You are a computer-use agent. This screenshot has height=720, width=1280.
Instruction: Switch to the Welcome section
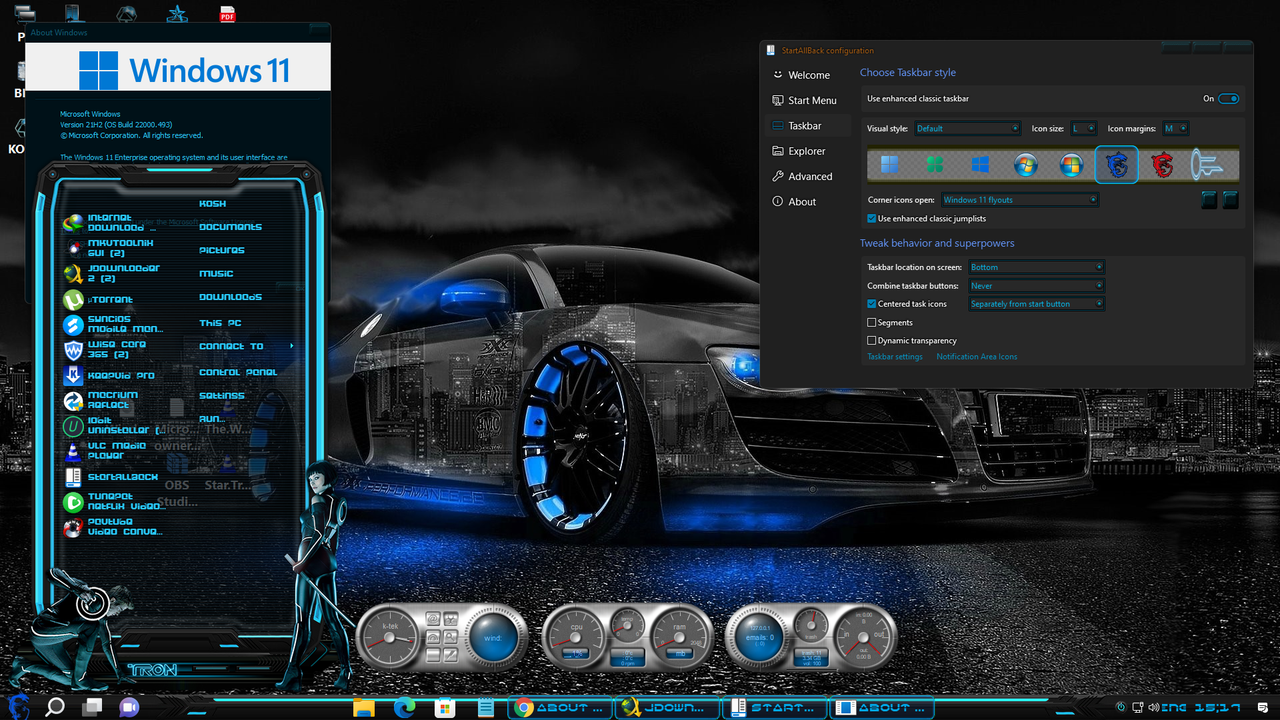(x=808, y=75)
